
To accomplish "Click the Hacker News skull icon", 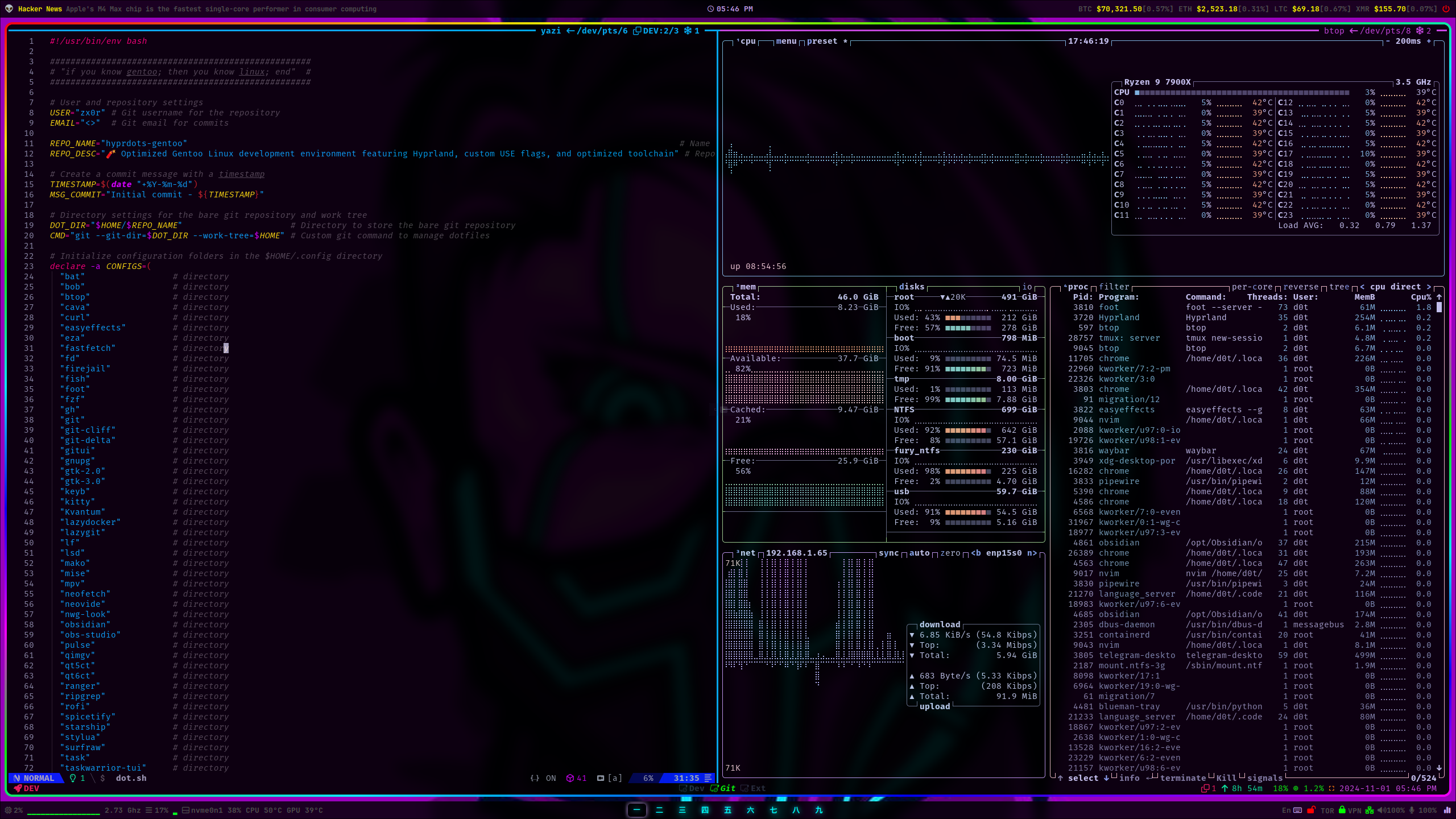I will click(9, 9).
